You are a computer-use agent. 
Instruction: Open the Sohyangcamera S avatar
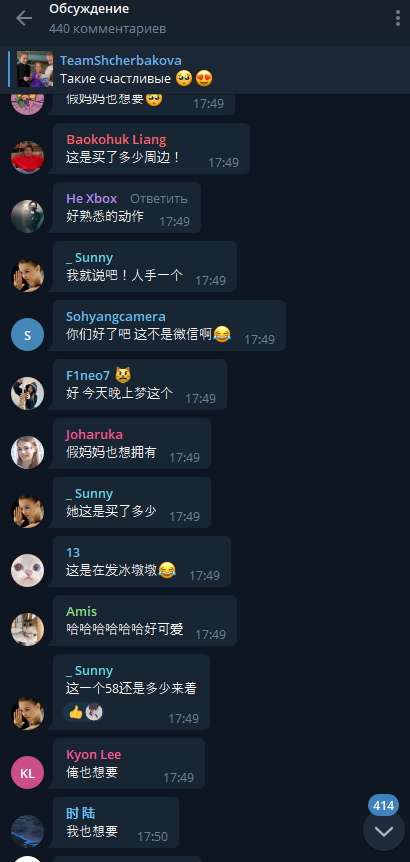[x=27, y=334]
